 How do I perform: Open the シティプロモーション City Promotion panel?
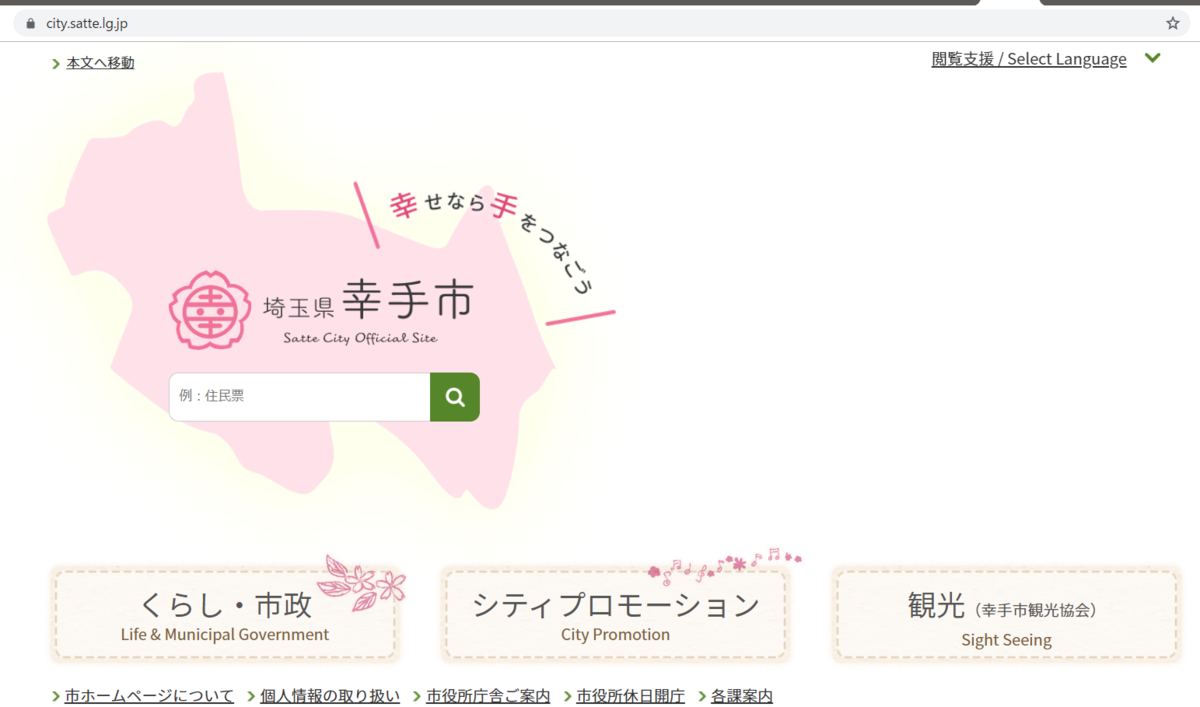click(615, 615)
